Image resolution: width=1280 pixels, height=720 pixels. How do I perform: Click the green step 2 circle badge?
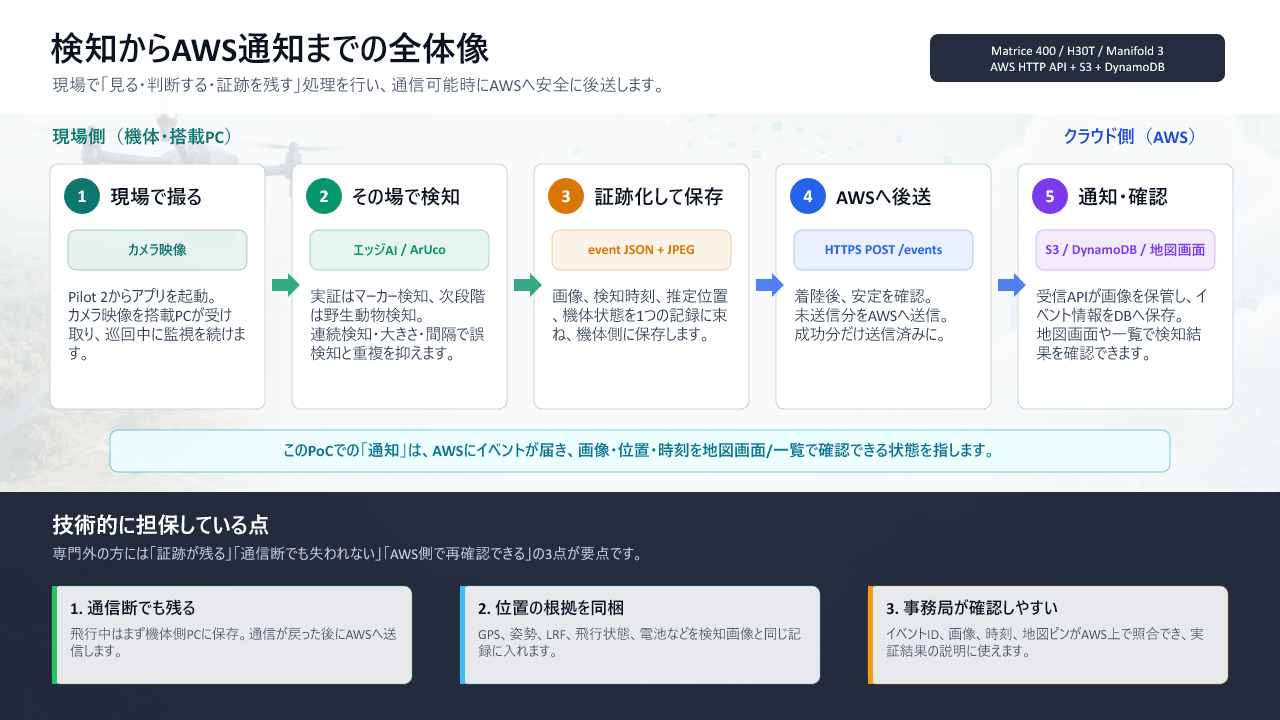click(x=324, y=196)
